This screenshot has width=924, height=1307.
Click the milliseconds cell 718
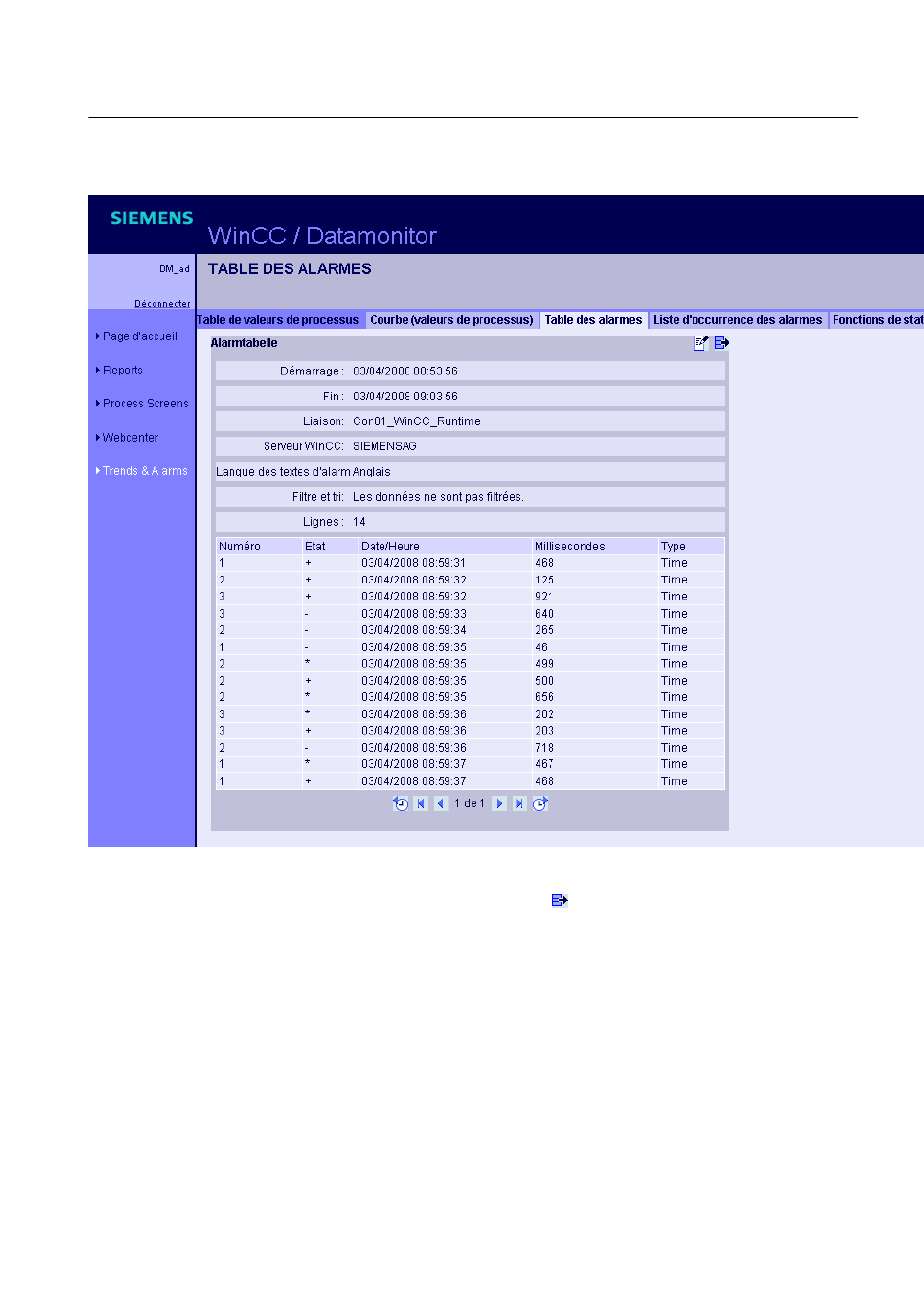coord(545,748)
